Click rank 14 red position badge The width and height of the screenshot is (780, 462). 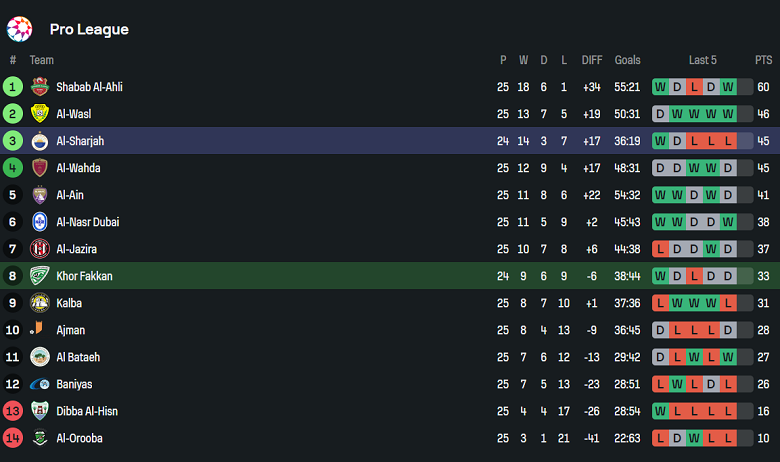(13, 438)
